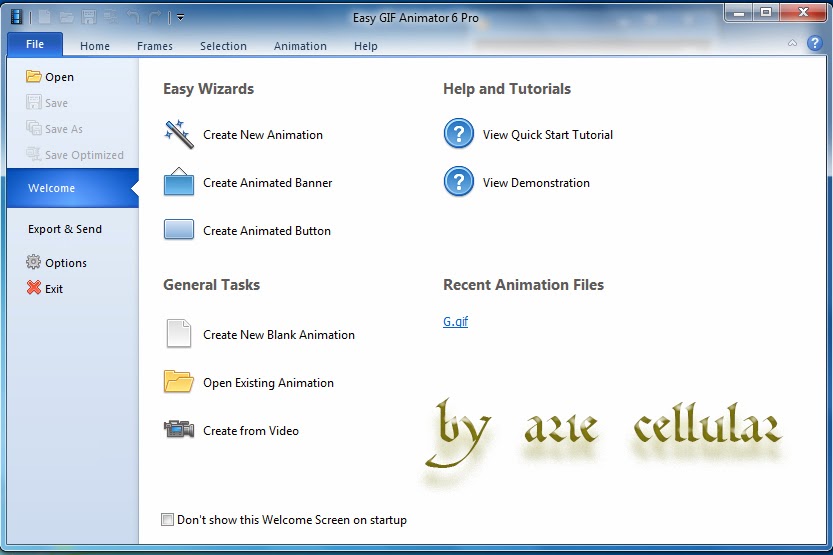This screenshot has height=555, width=833.
Task: Click the Options label in sidebar
Action: pyautogui.click(x=66, y=263)
